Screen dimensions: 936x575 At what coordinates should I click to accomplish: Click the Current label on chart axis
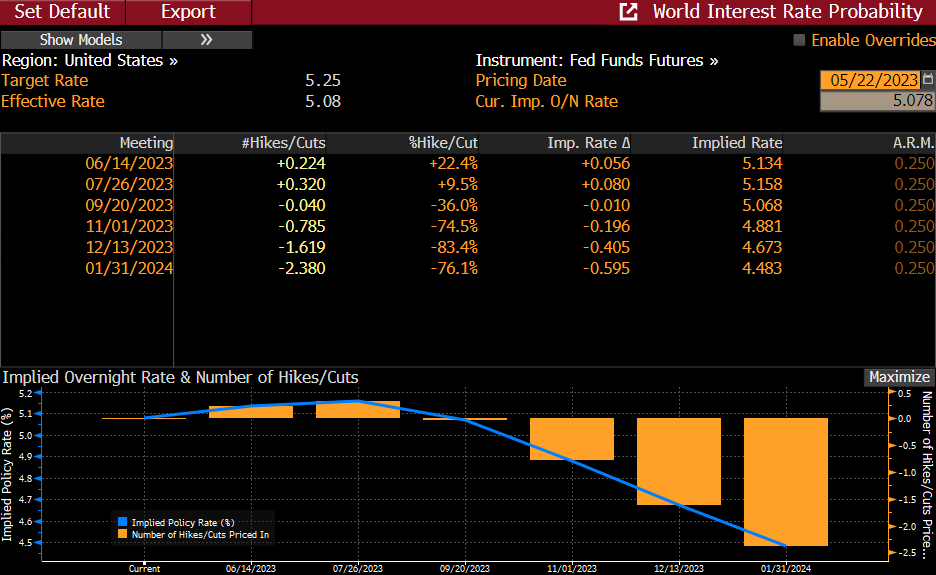pos(144,568)
